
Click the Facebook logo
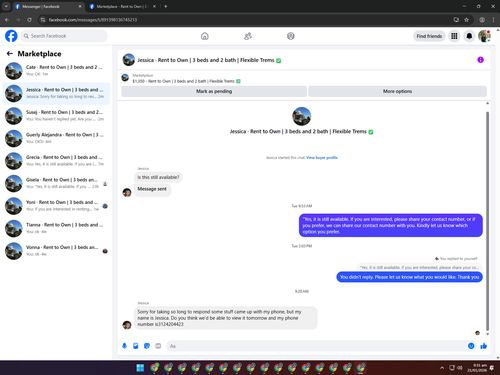[x=11, y=36]
